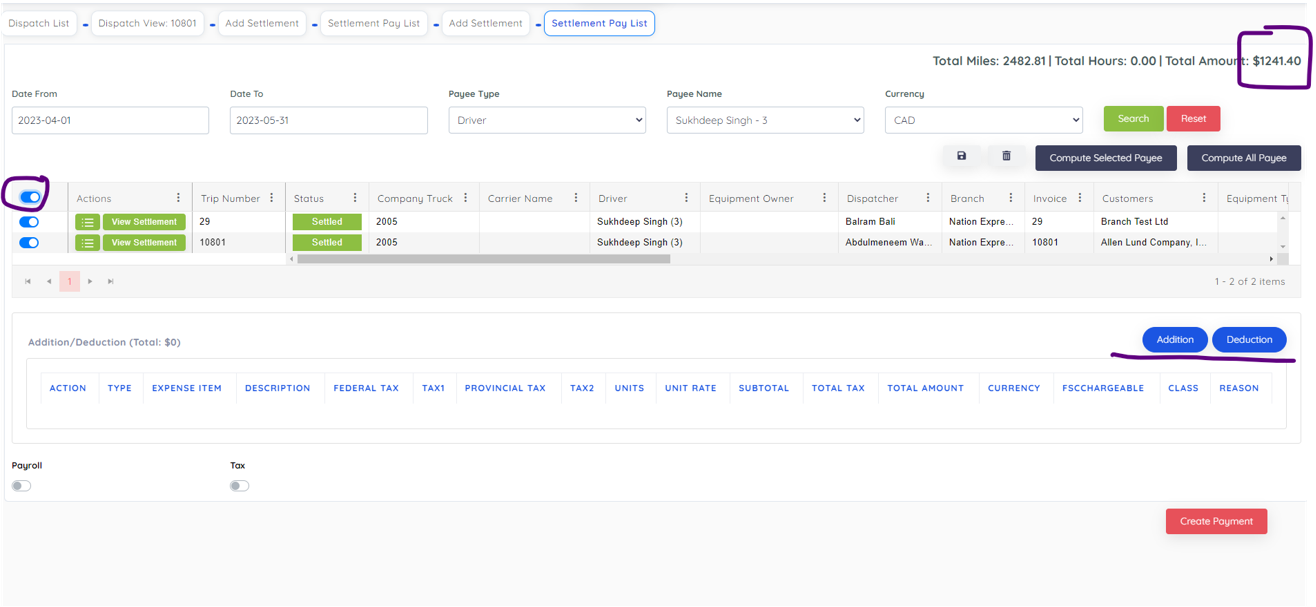Viewport: 1316px width, 607px height.
Task: Go to next page arrow
Action: tap(90, 282)
